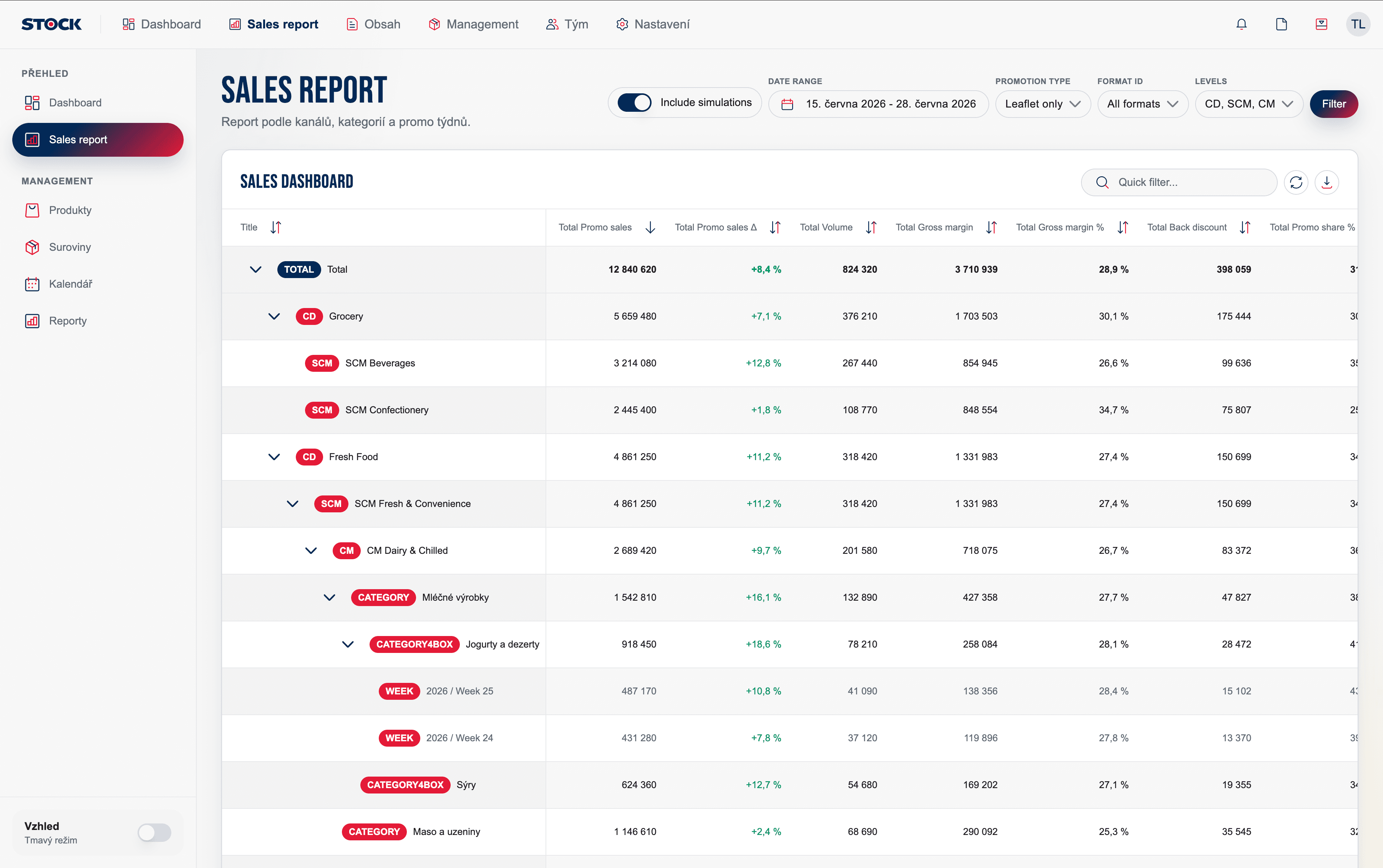This screenshot has height=868, width=1383.
Task: Click the Quick filter input field
Action: 1179,182
